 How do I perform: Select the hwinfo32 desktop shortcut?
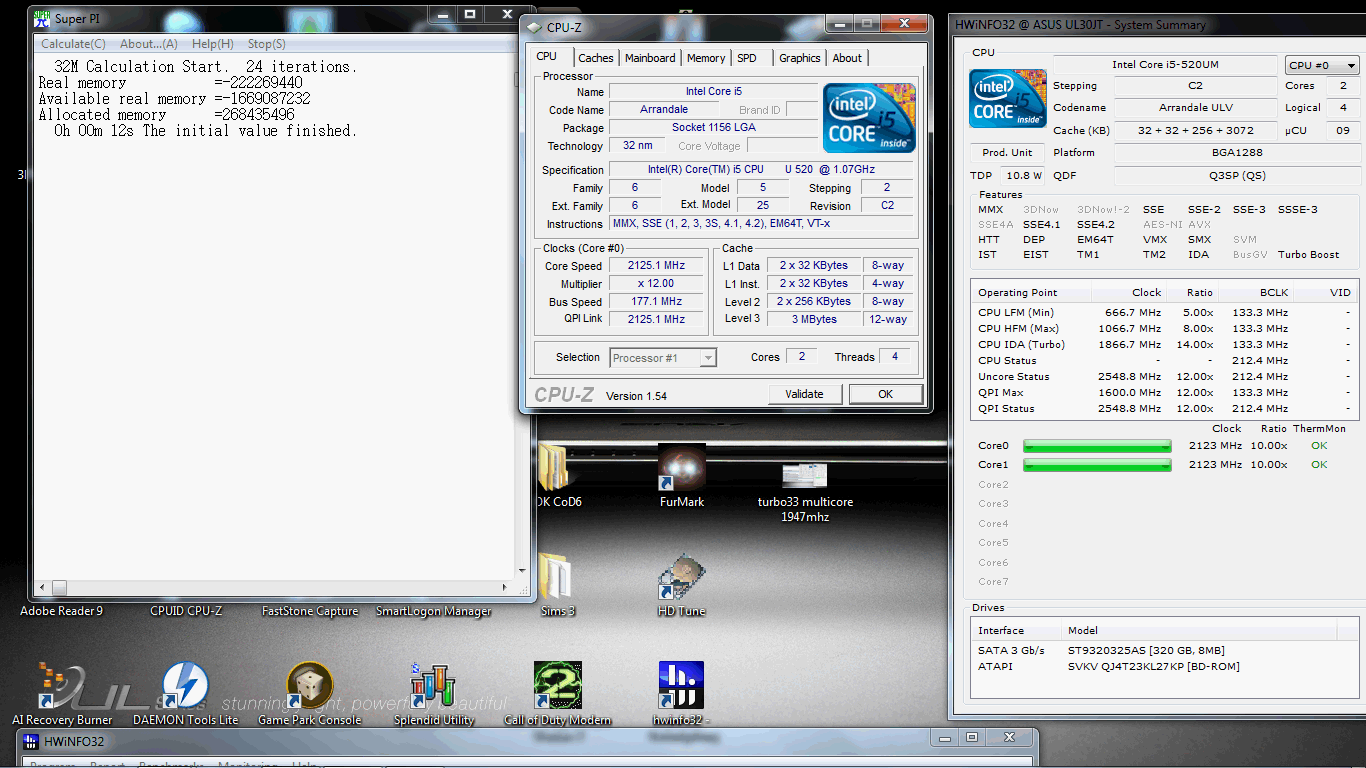coord(681,694)
